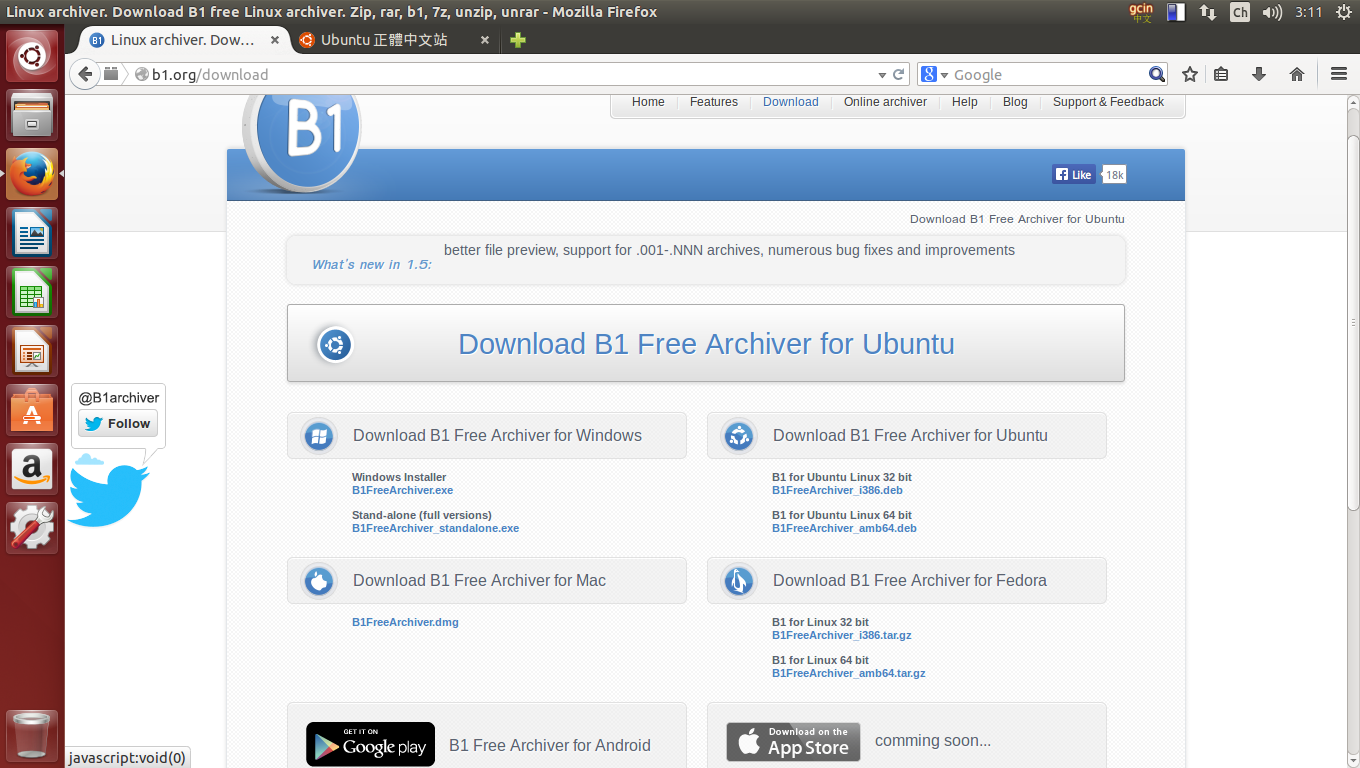Download B1FreeArchiver_i386.tar.gz

click(841, 635)
